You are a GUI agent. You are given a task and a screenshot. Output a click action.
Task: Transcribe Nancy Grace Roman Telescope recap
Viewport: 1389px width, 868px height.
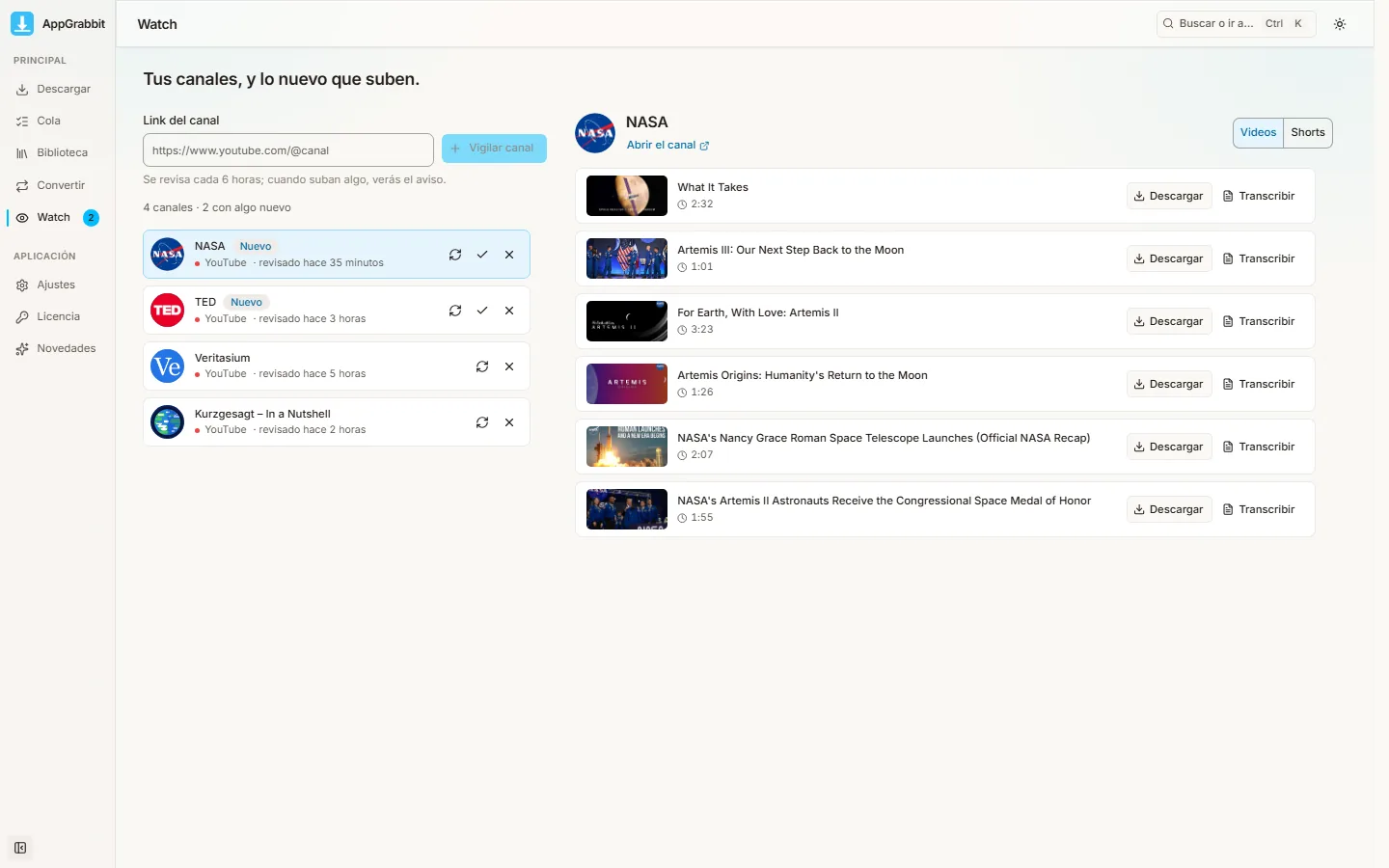1259,447
